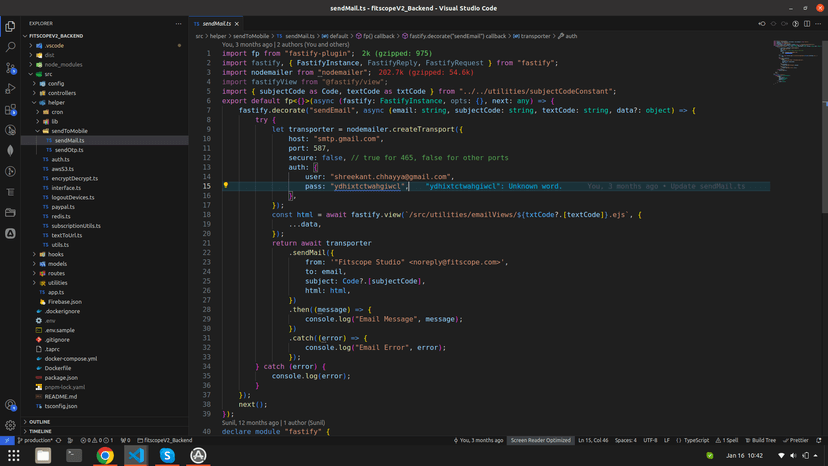Screen dimensions: 828x466
Task: Open errors and warnings problems indicator
Action: click(97, 440)
